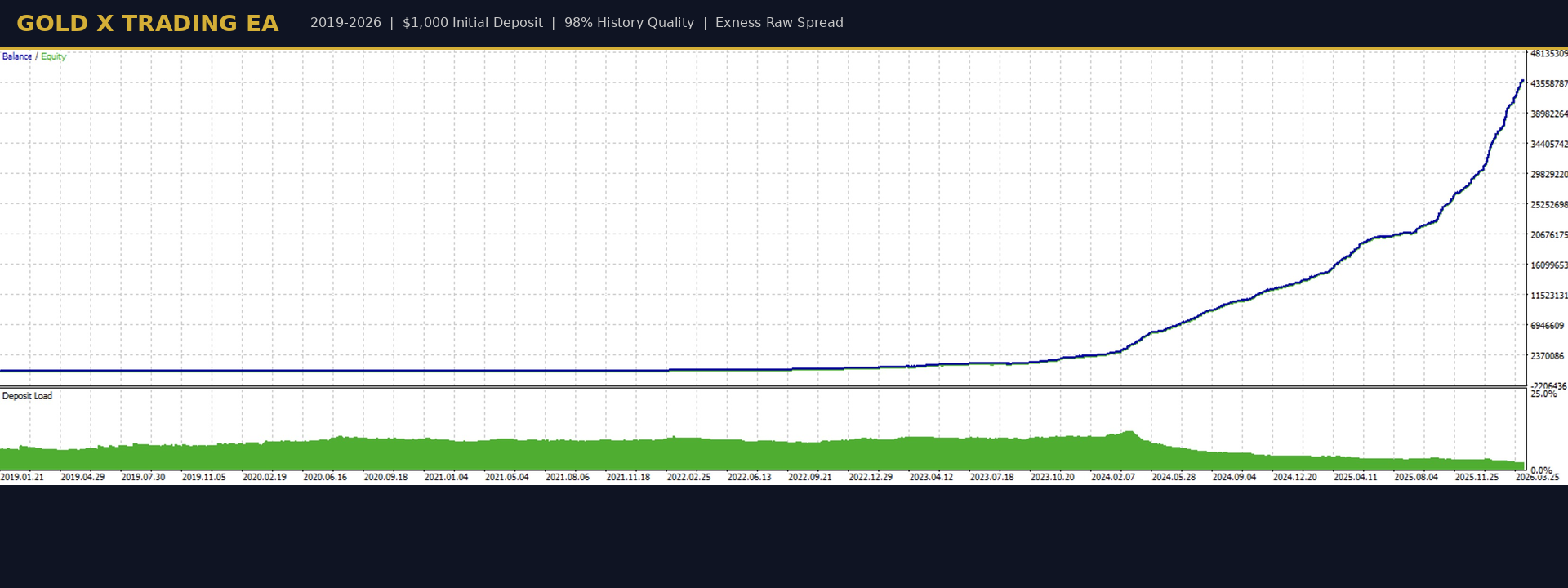
Task: Click the 2022.02.25 date label
Action: 688,478
